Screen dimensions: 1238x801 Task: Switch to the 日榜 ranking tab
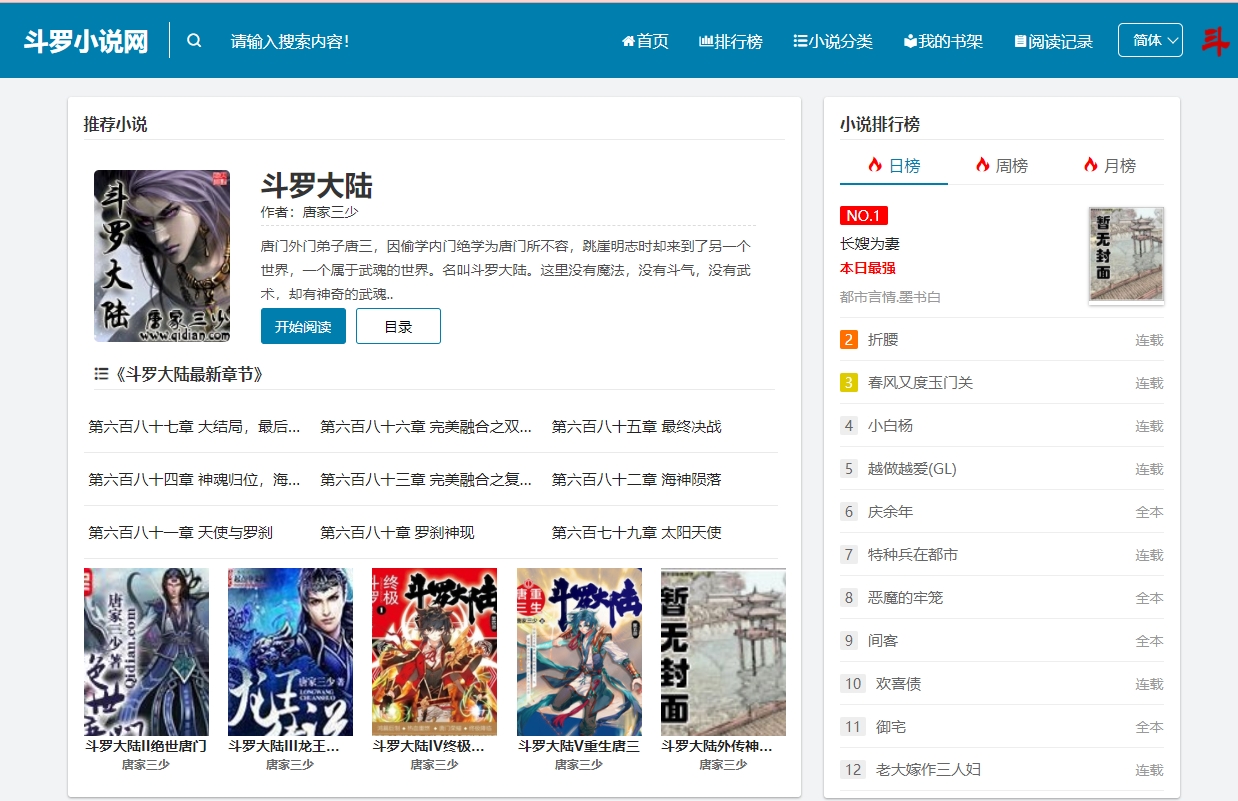894,165
